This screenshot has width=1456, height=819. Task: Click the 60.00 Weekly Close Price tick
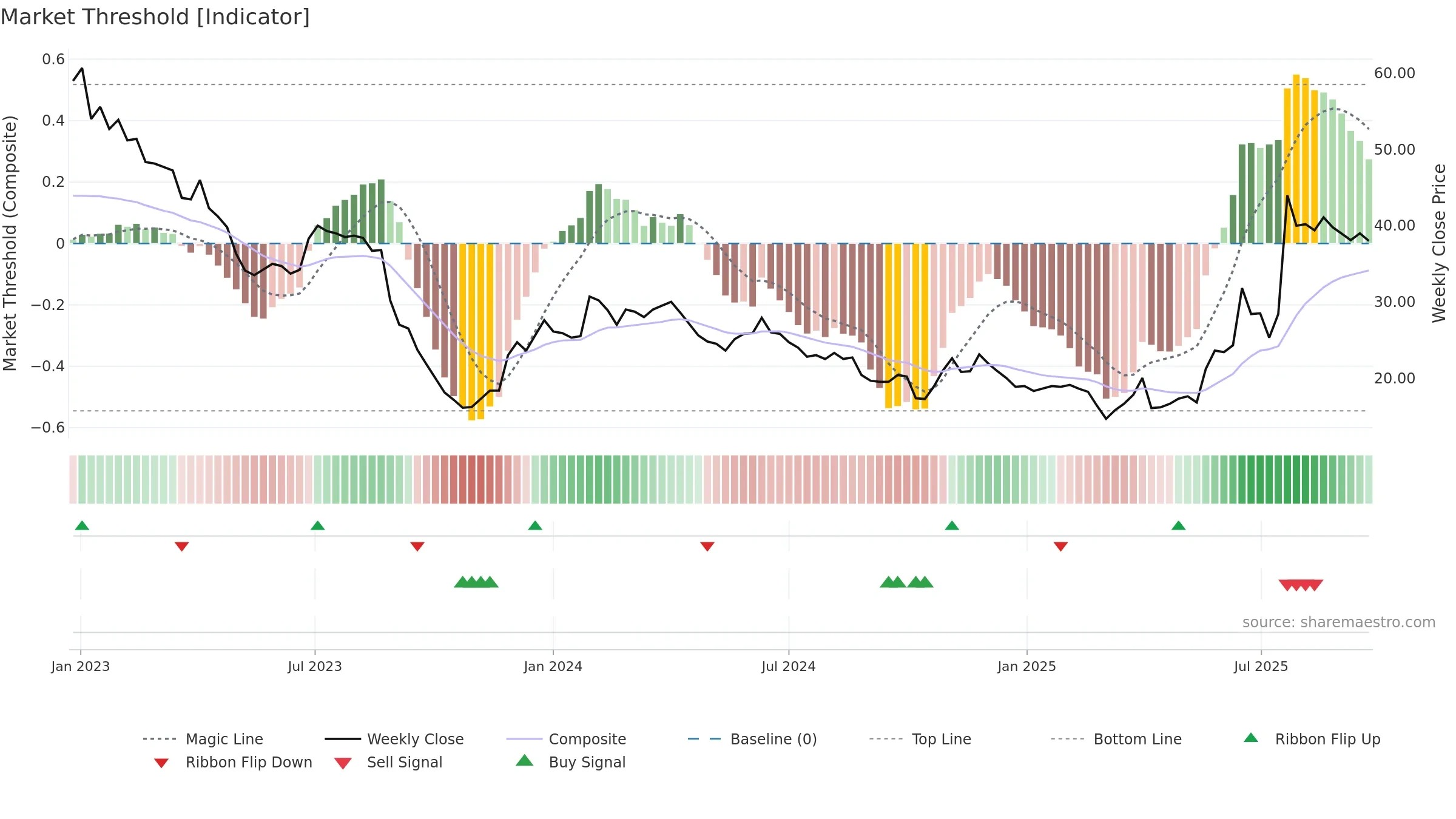[x=1394, y=73]
